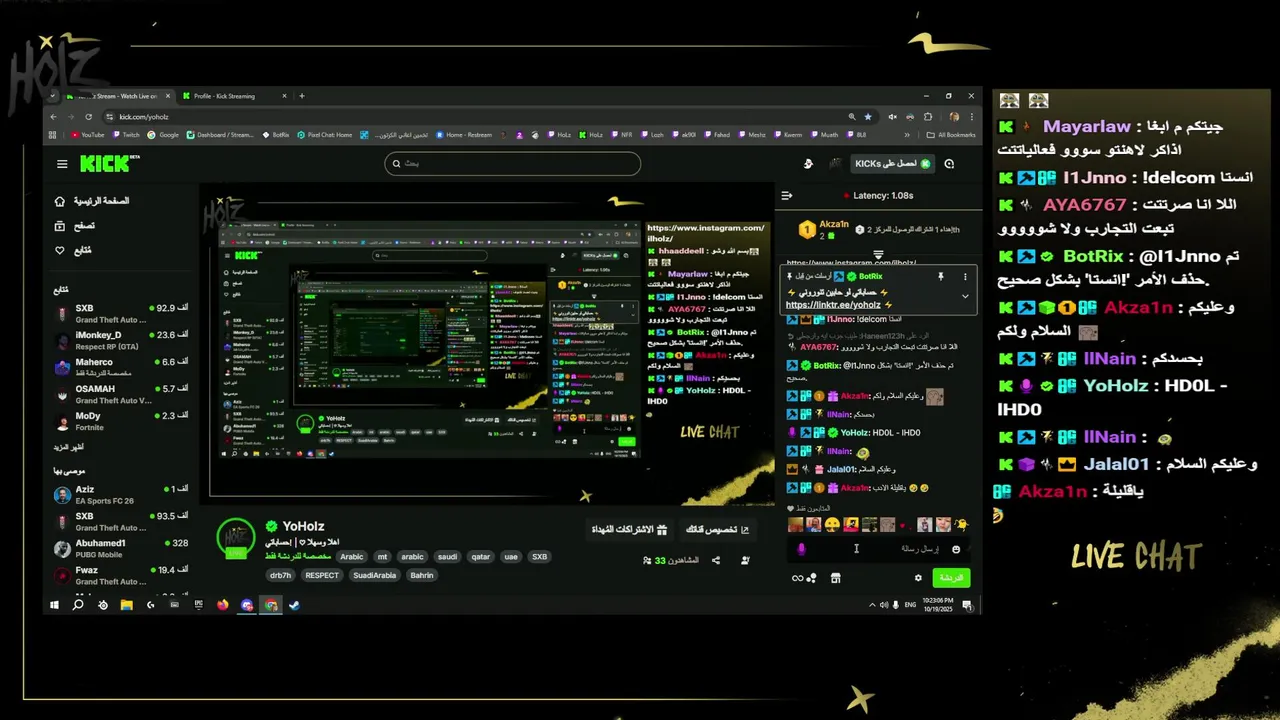
Task: Click the customize channel button
Action: tap(716, 529)
